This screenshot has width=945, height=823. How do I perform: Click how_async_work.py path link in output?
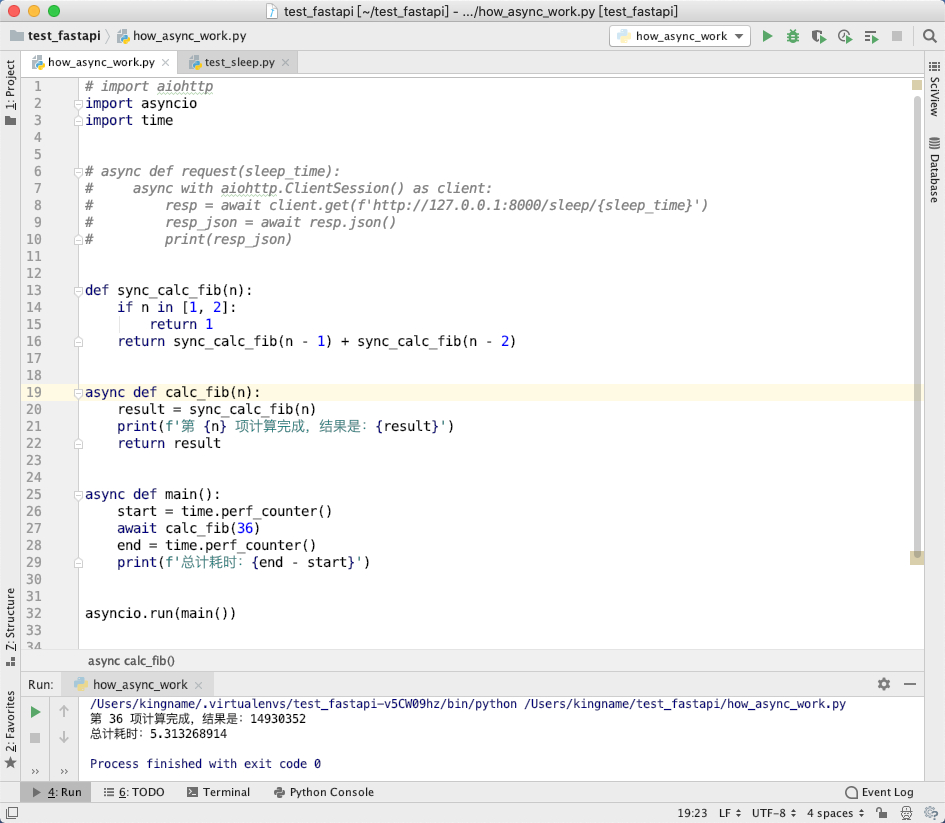pyautogui.click(x=685, y=704)
